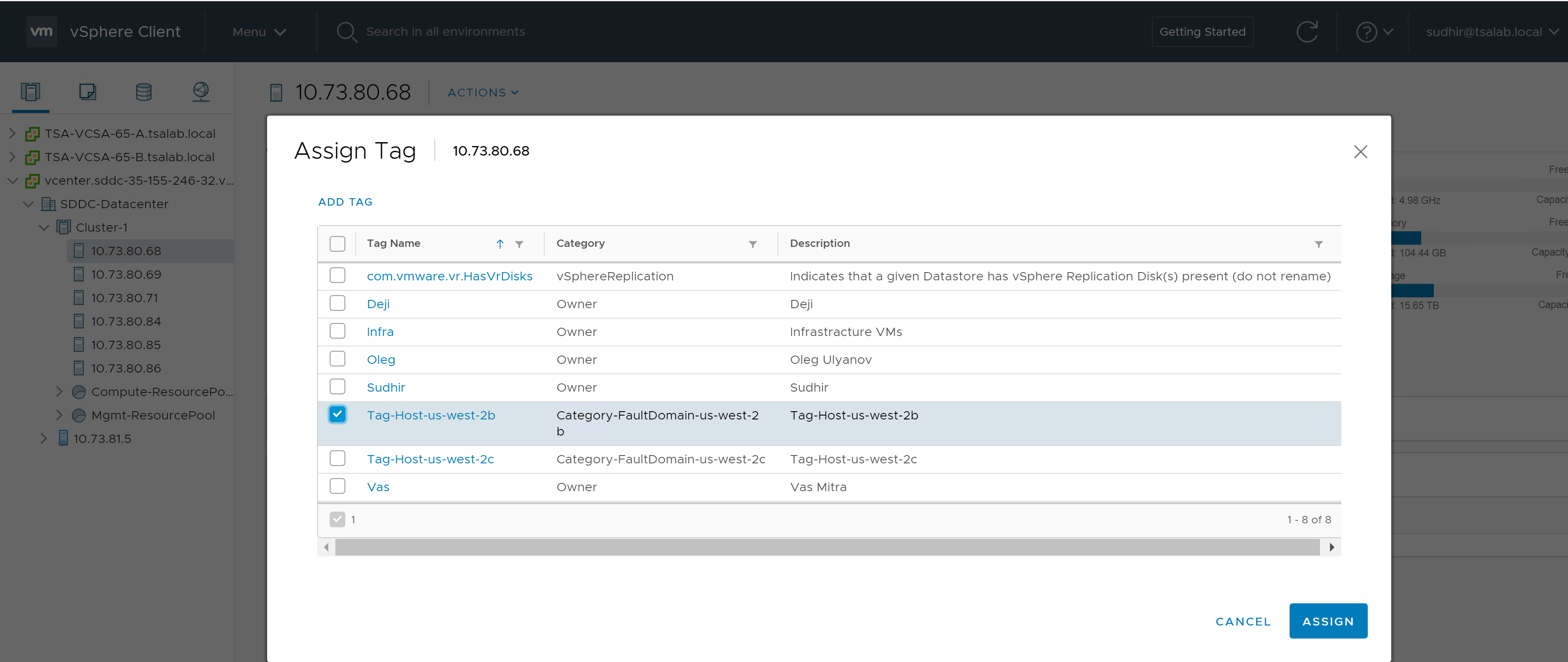The width and height of the screenshot is (1568, 662).
Task: Open the Storage view icon
Action: (144, 92)
